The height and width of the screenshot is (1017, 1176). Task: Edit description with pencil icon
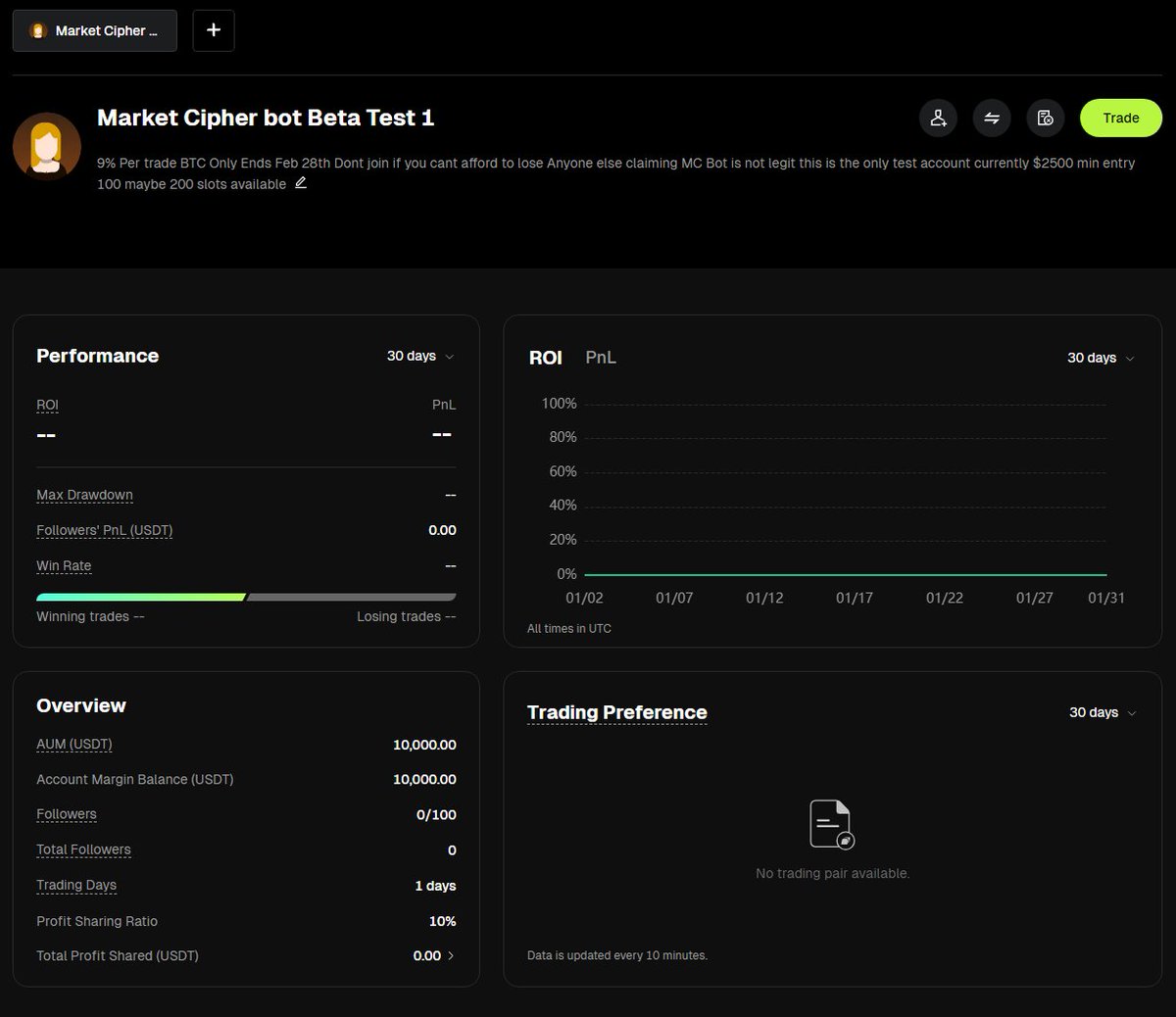pos(301,182)
